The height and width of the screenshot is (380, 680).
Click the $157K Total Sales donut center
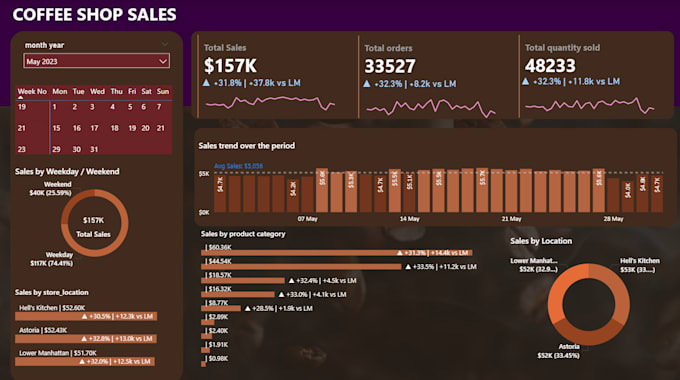pyautogui.click(x=93, y=227)
